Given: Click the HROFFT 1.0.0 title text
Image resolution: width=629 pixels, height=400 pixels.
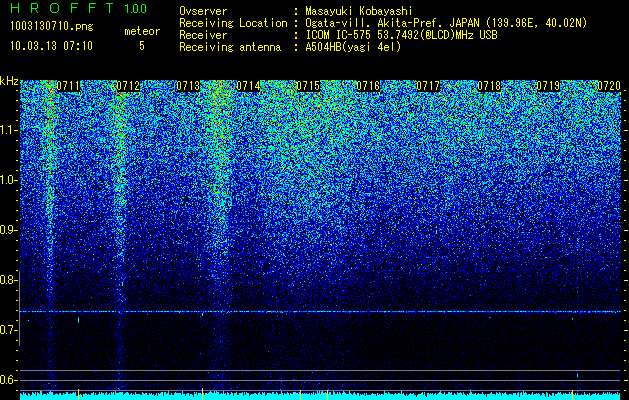Looking at the screenshot, I should click(x=78, y=8).
